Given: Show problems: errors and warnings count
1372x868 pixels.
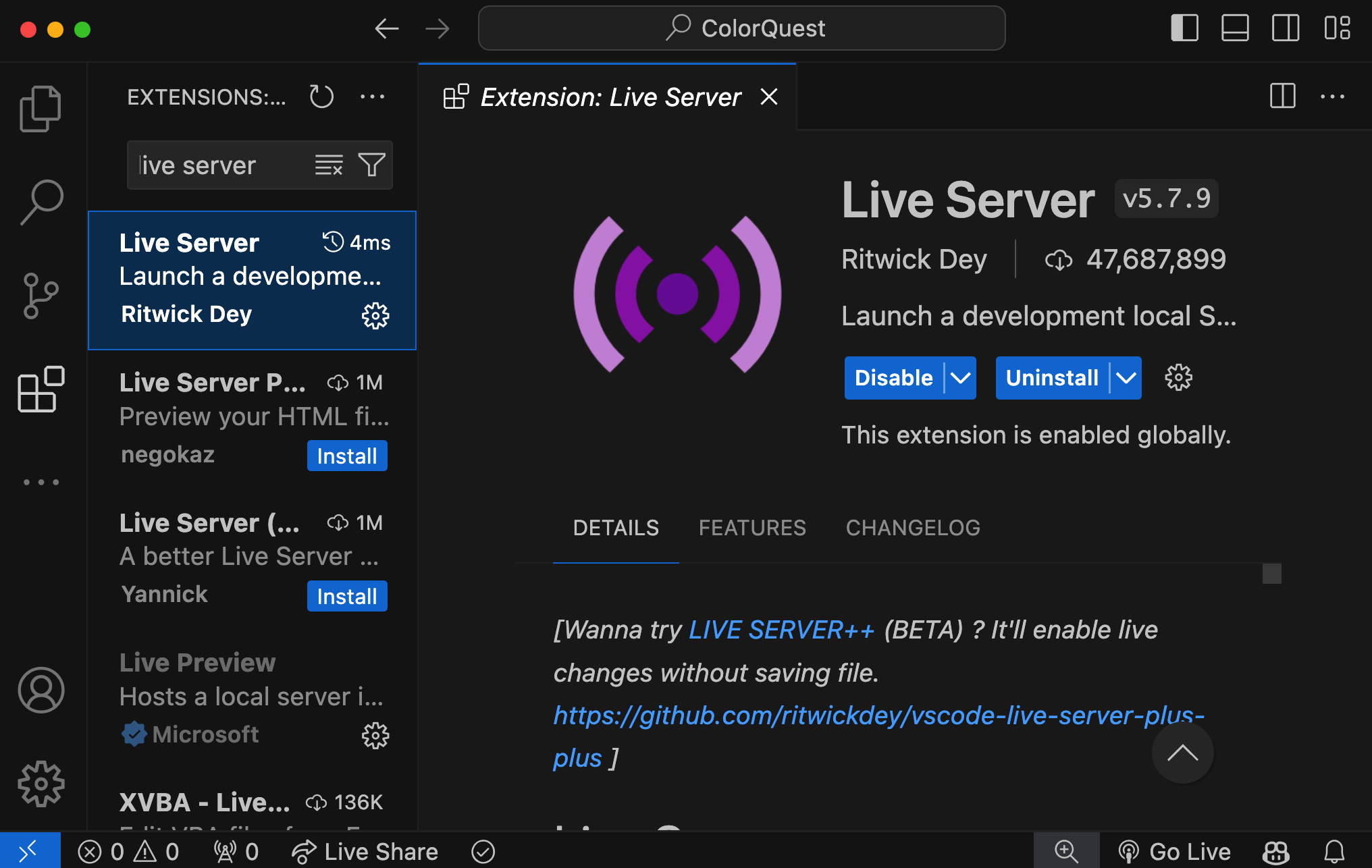Looking at the screenshot, I should click(129, 851).
